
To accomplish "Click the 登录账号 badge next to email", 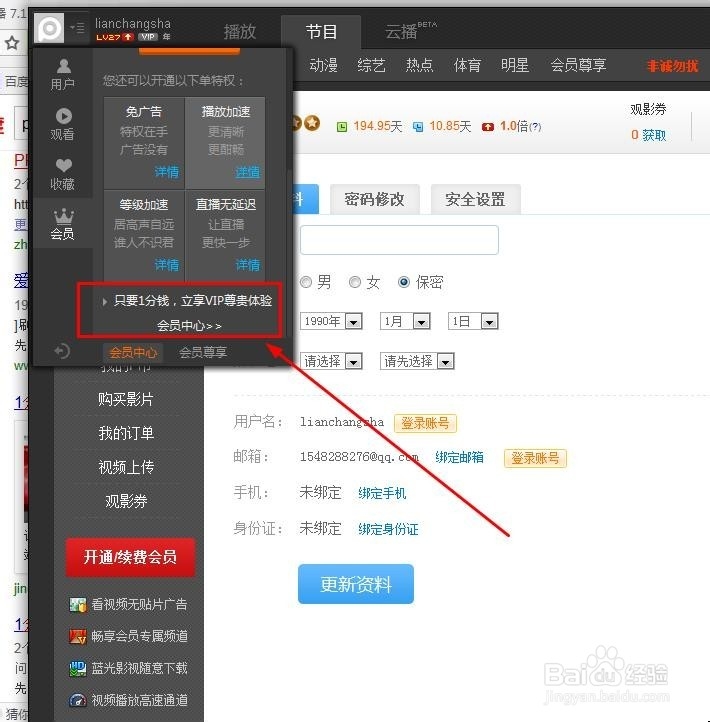I will click(535, 458).
